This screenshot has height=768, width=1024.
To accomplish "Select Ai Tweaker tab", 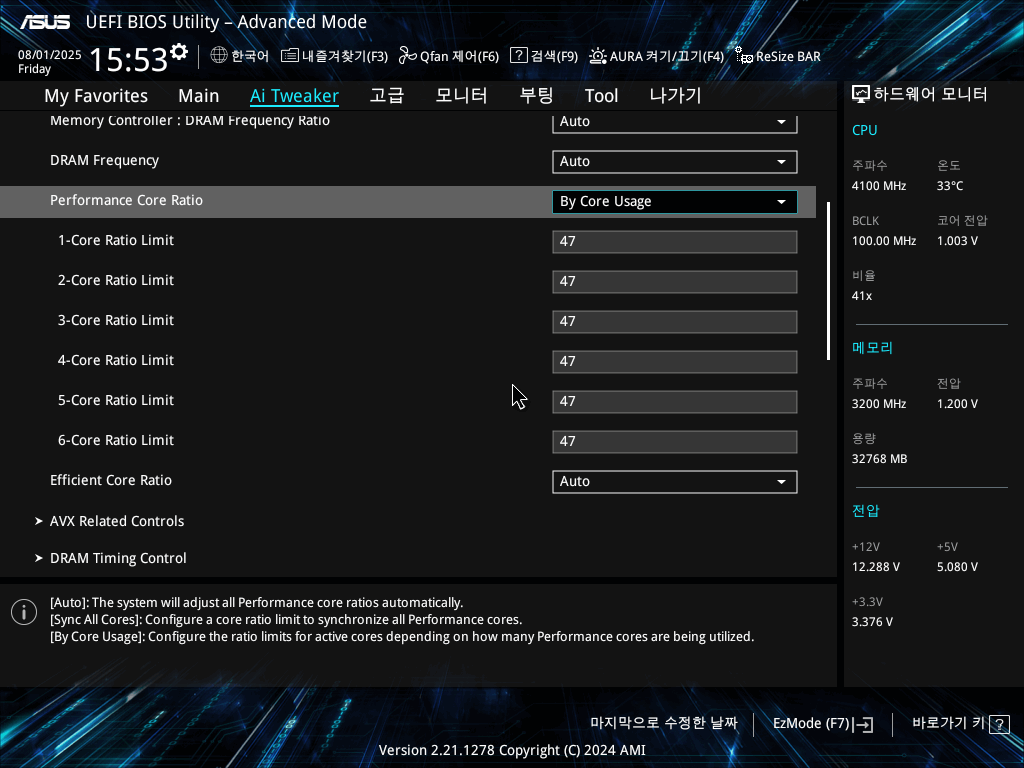I will [294, 96].
